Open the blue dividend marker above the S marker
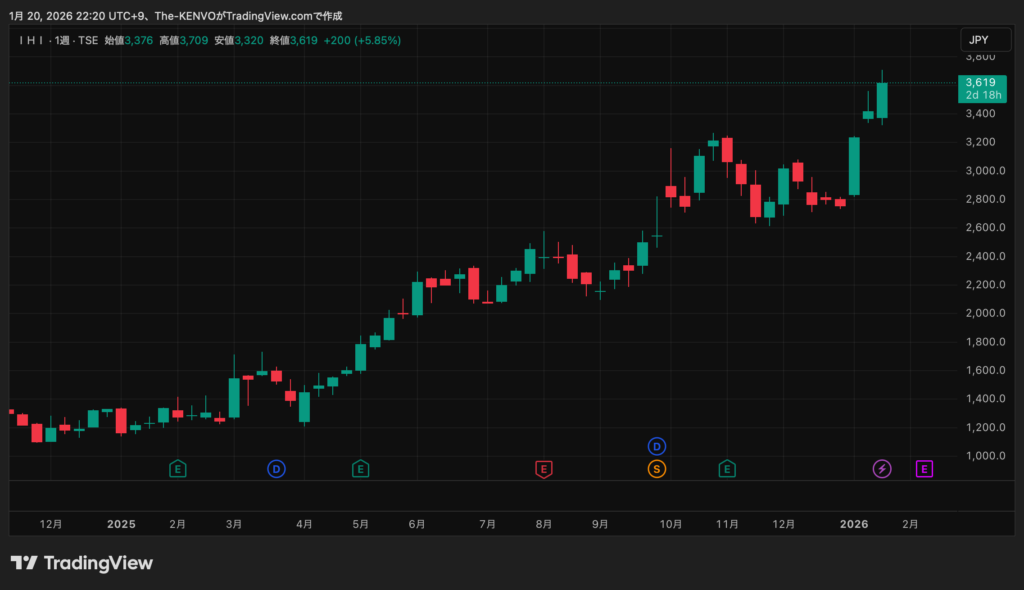Image resolution: width=1024 pixels, height=590 pixels. pos(657,445)
